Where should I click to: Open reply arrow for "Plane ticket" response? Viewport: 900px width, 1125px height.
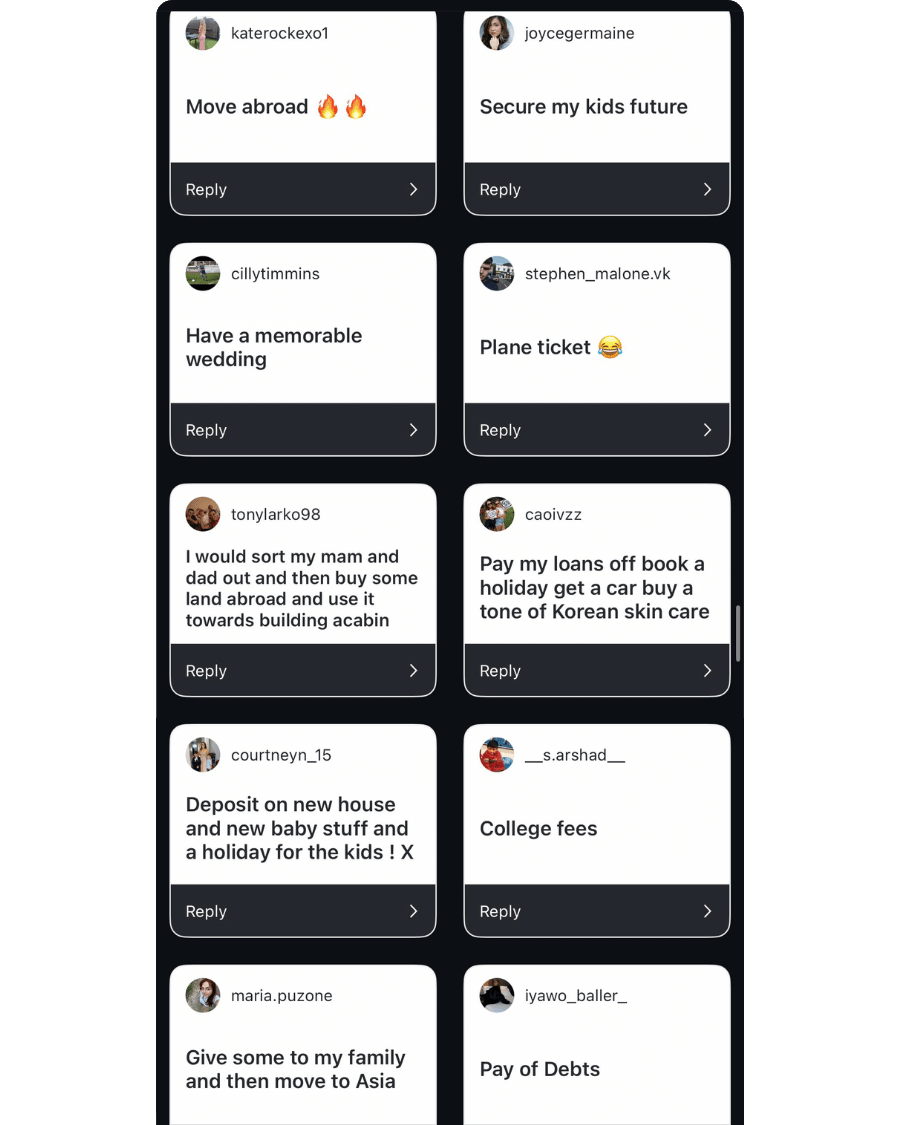(707, 430)
